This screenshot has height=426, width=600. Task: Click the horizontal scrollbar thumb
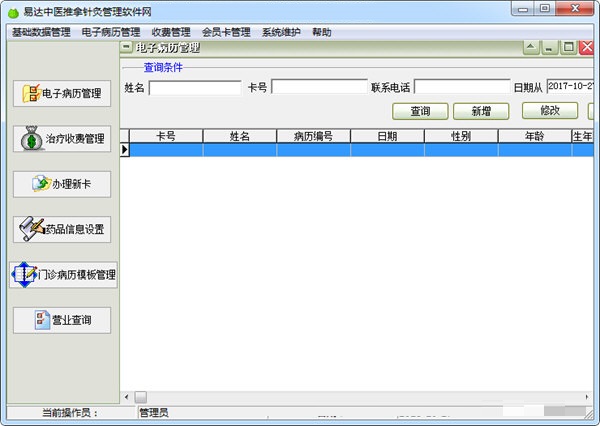click(x=140, y=397)
